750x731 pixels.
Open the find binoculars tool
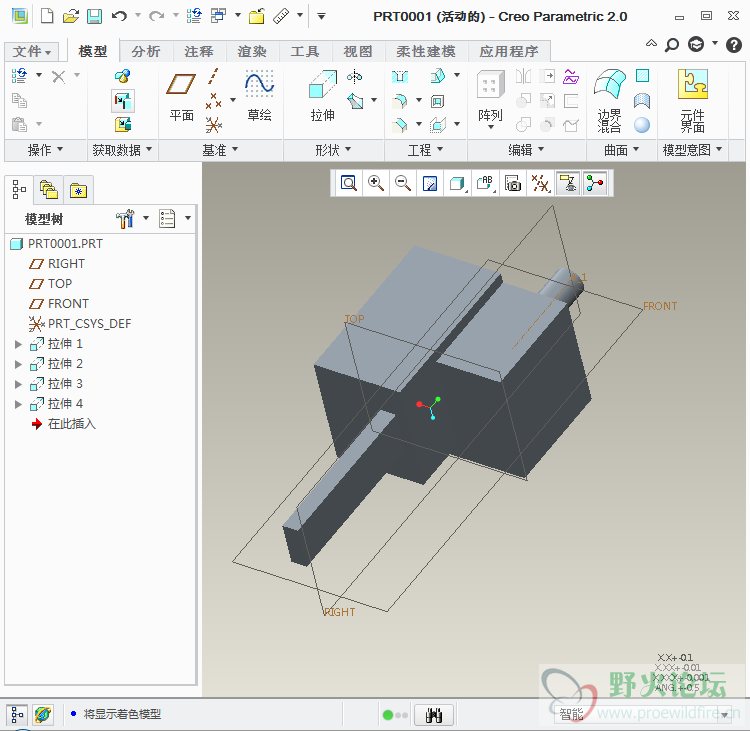tap(433, 715)
